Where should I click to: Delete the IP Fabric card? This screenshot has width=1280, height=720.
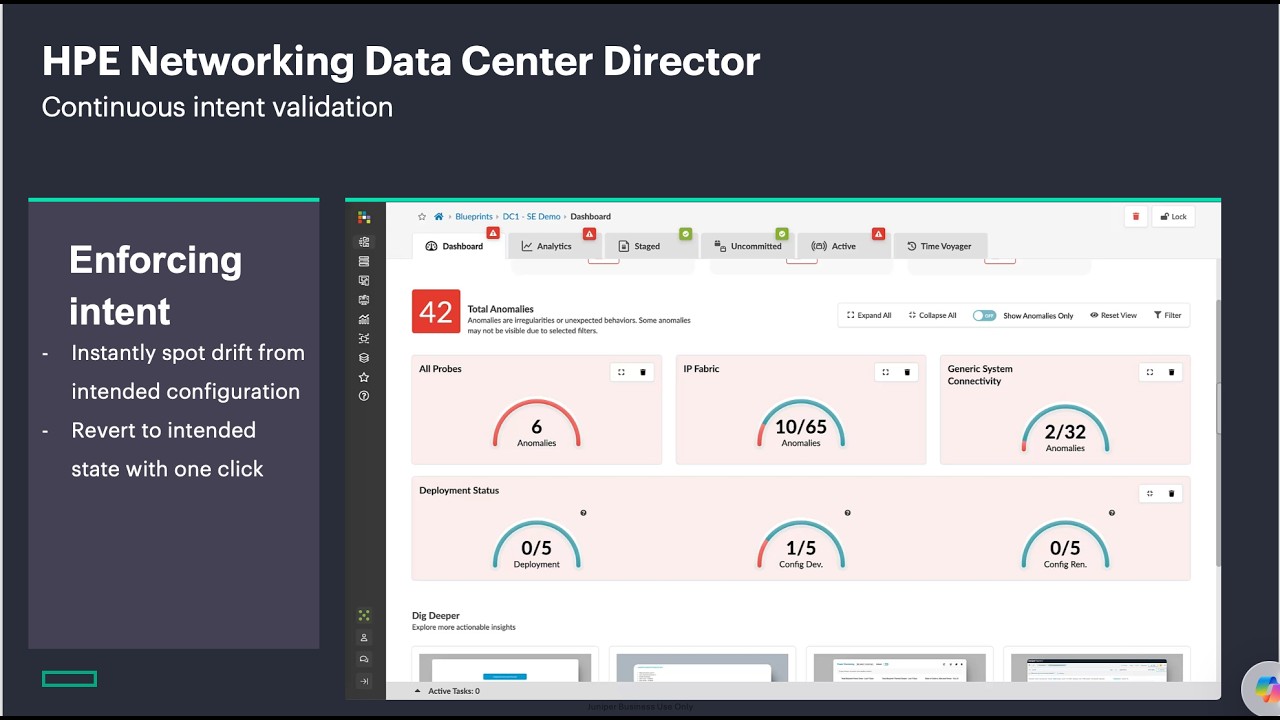[907, 372]
